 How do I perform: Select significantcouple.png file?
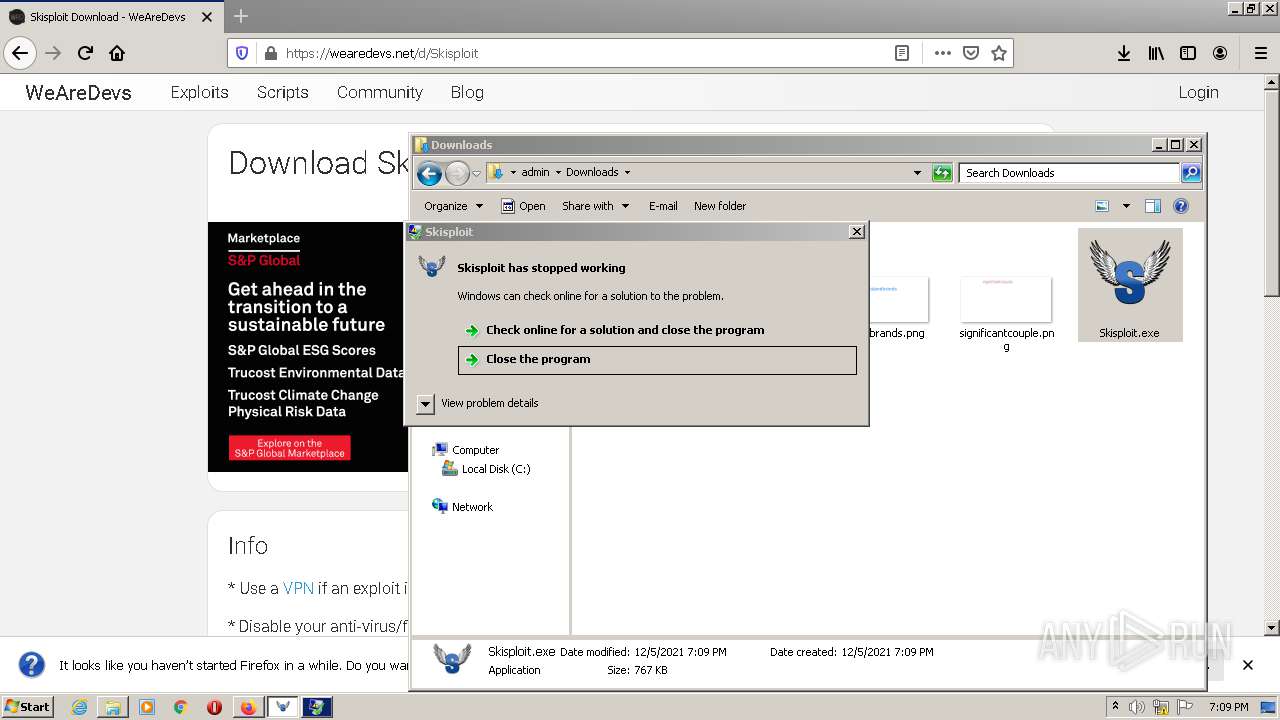[x=1006, y=314]
